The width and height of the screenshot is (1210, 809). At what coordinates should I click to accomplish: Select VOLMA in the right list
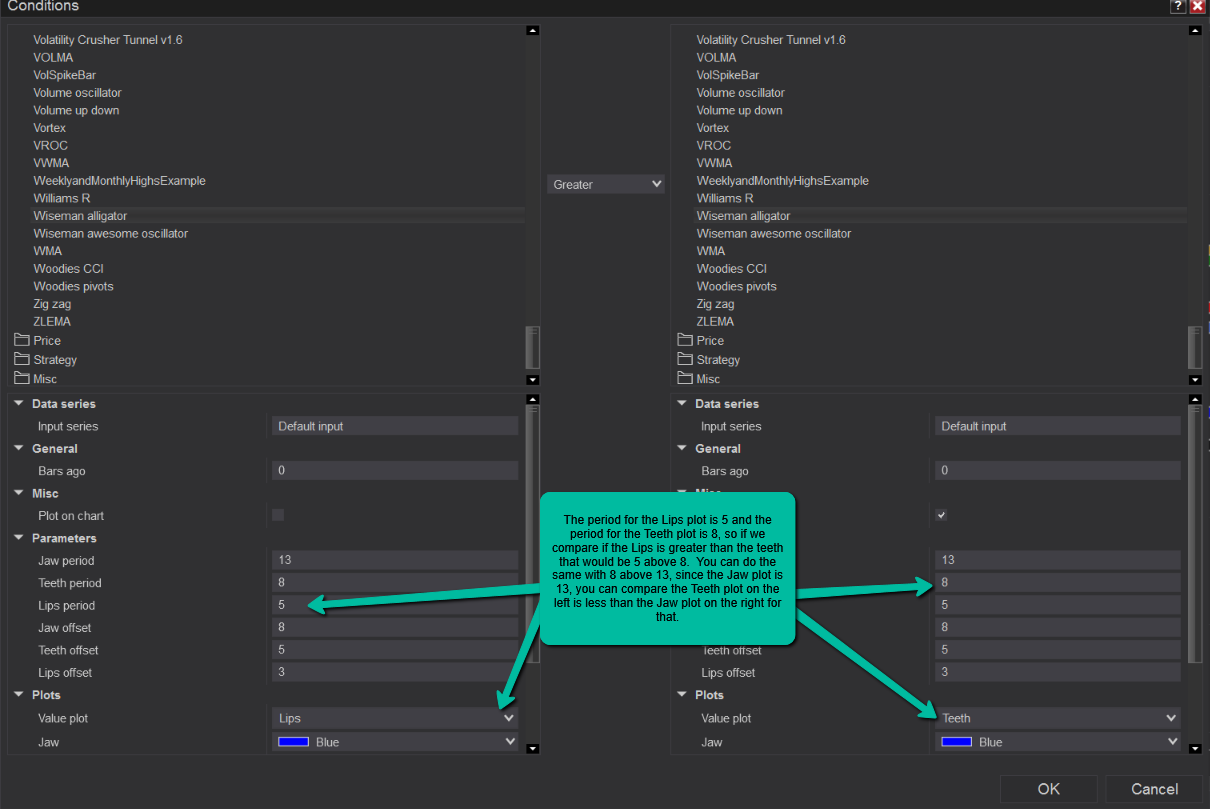[x=716, y=57]
